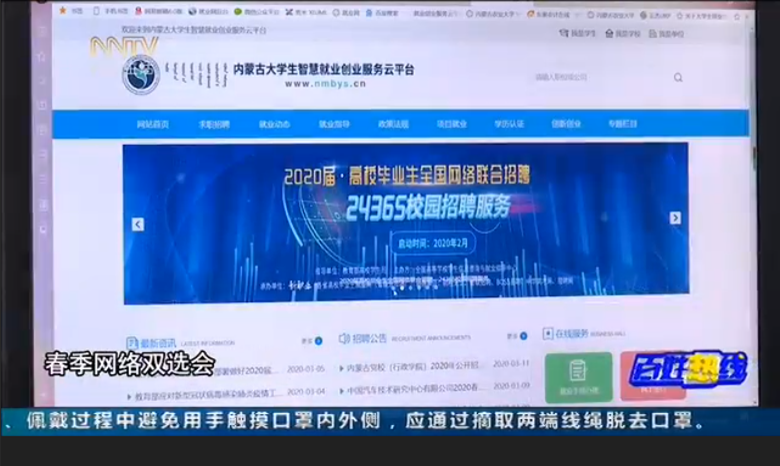The width and height of the screenshot is (780, 466).
Task: Open the 网站首页 navigation tab
Action: (153, 124)
